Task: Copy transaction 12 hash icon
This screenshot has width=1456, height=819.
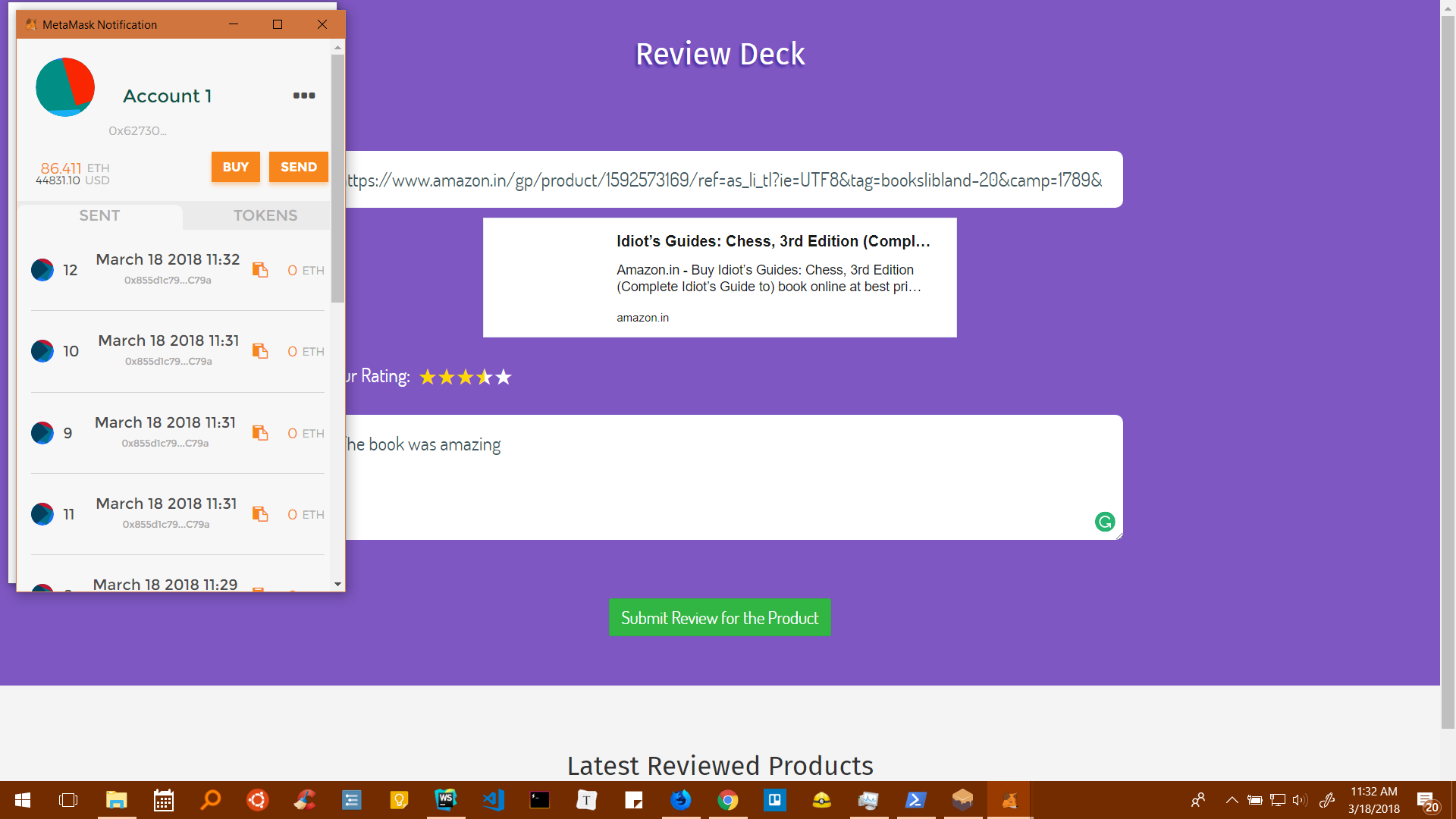Action: pos(260,270)
